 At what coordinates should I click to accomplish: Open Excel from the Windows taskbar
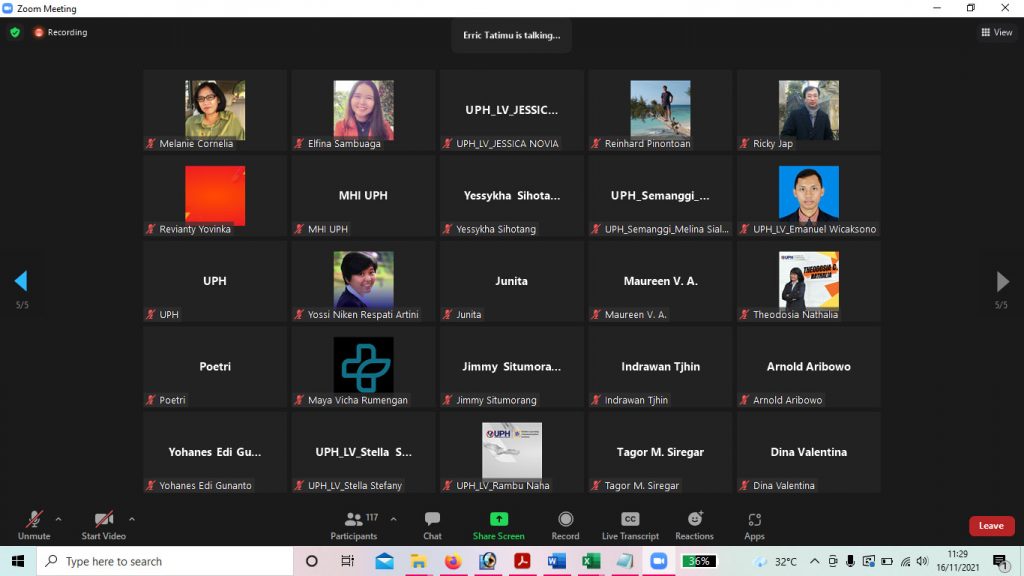coord(591,561)
